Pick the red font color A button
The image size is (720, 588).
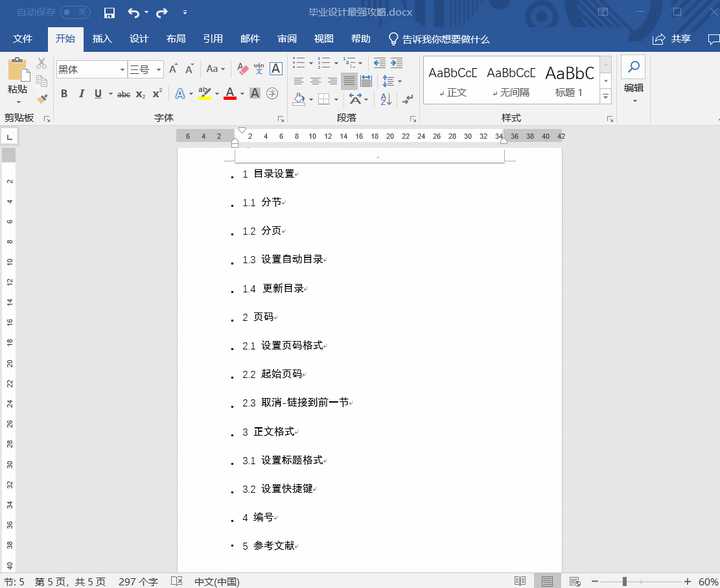click(230, 94)
